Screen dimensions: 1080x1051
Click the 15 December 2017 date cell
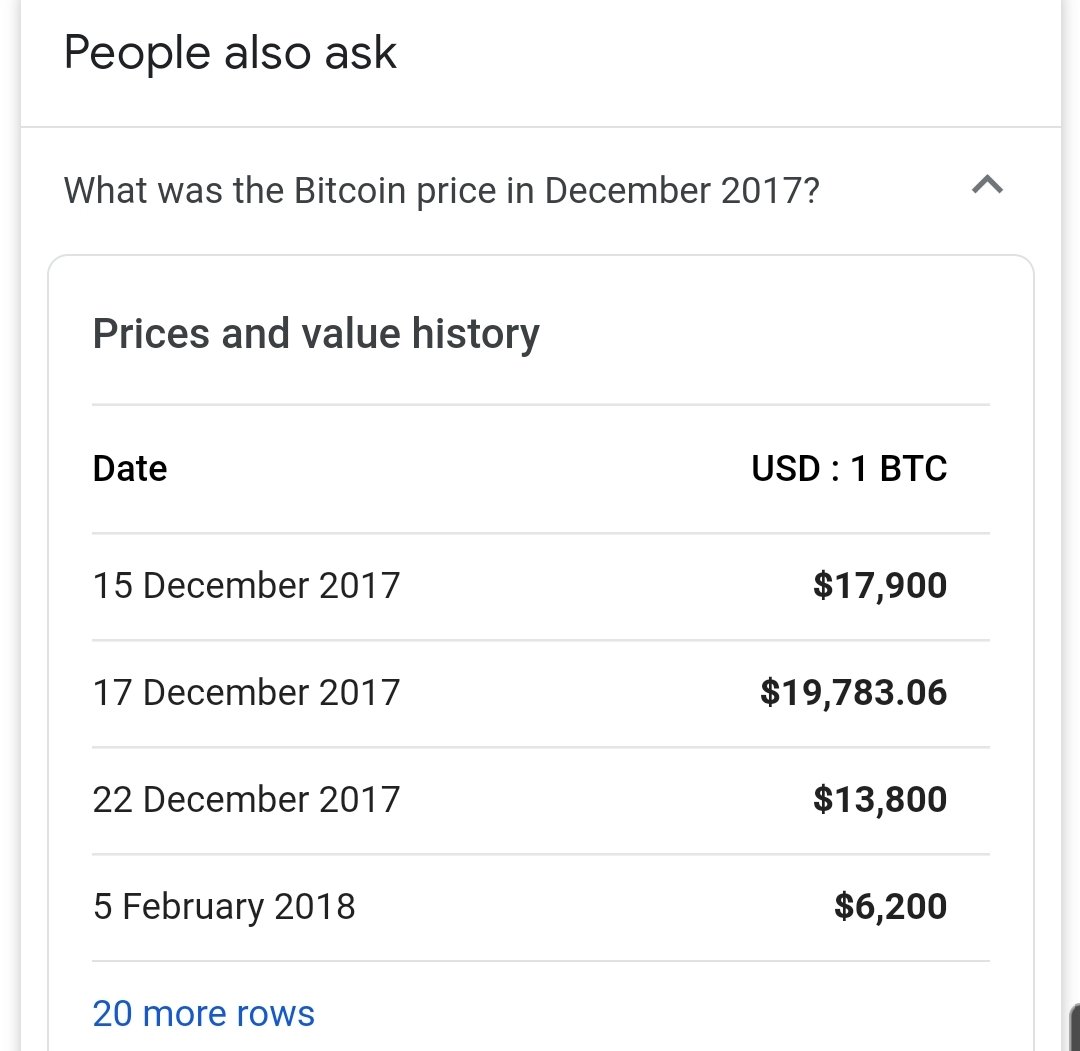pyautogui.click(x=246, y=585)
